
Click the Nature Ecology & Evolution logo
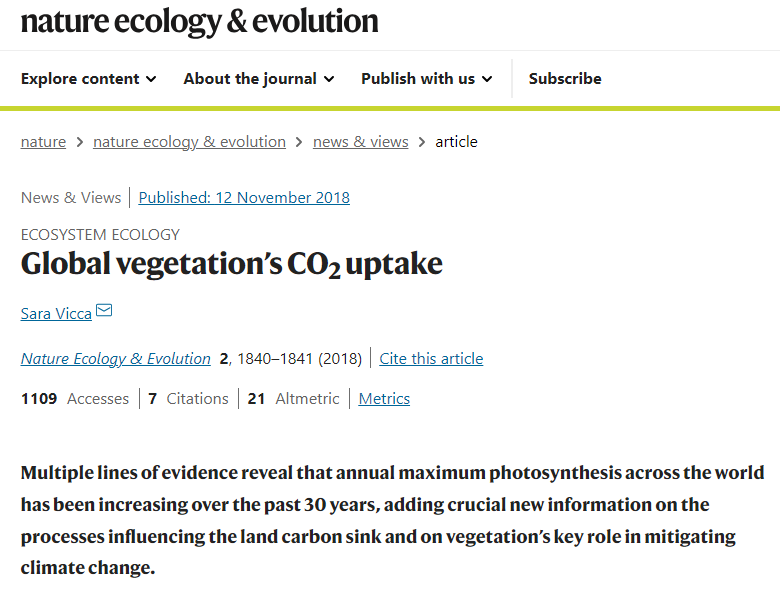(x=199, y=21)
